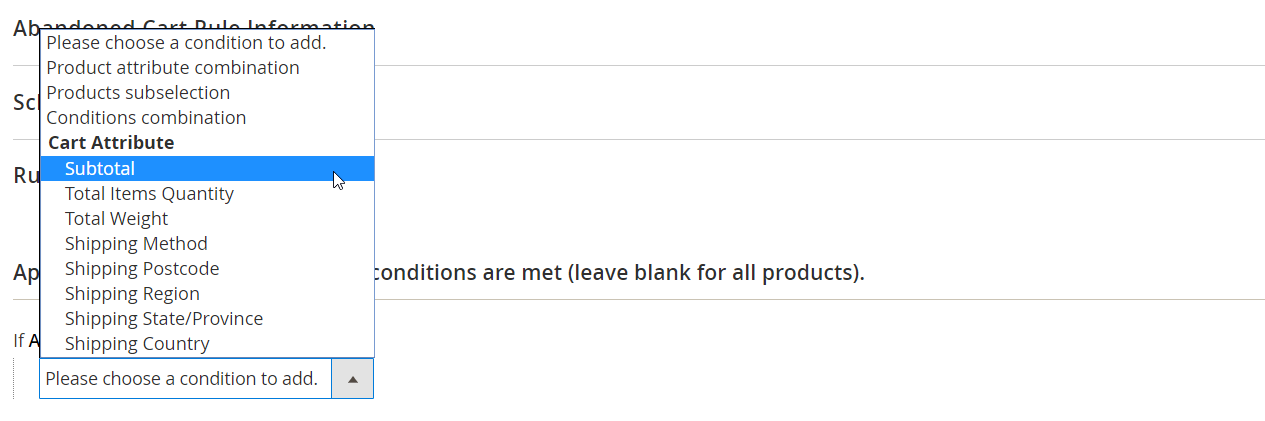
Task: Select the placeholder 'Please choose a condition' option at list top
Action: pyautogui.click(x=186, y=43)
